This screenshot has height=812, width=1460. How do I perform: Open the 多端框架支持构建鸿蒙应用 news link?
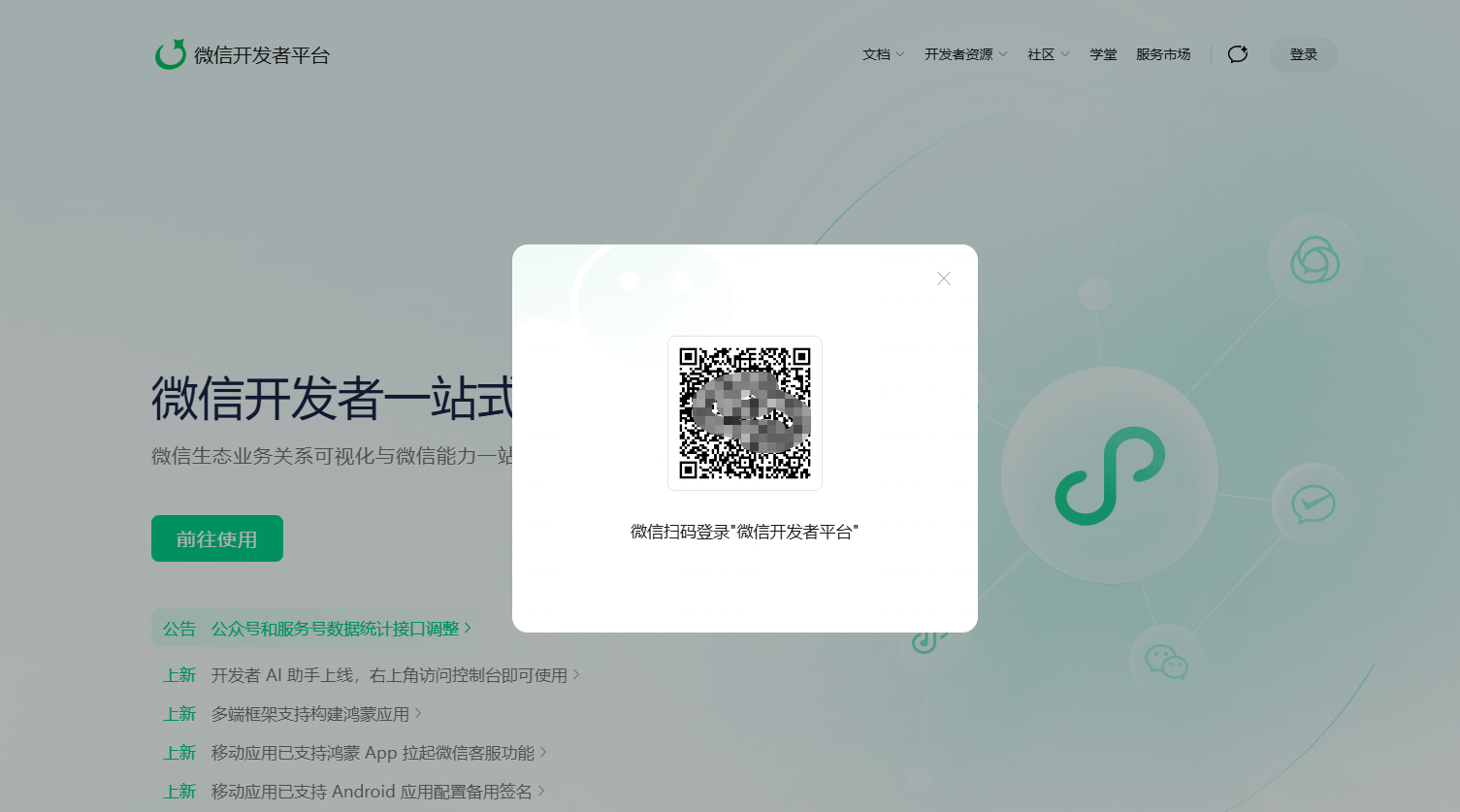coord(310,714)
